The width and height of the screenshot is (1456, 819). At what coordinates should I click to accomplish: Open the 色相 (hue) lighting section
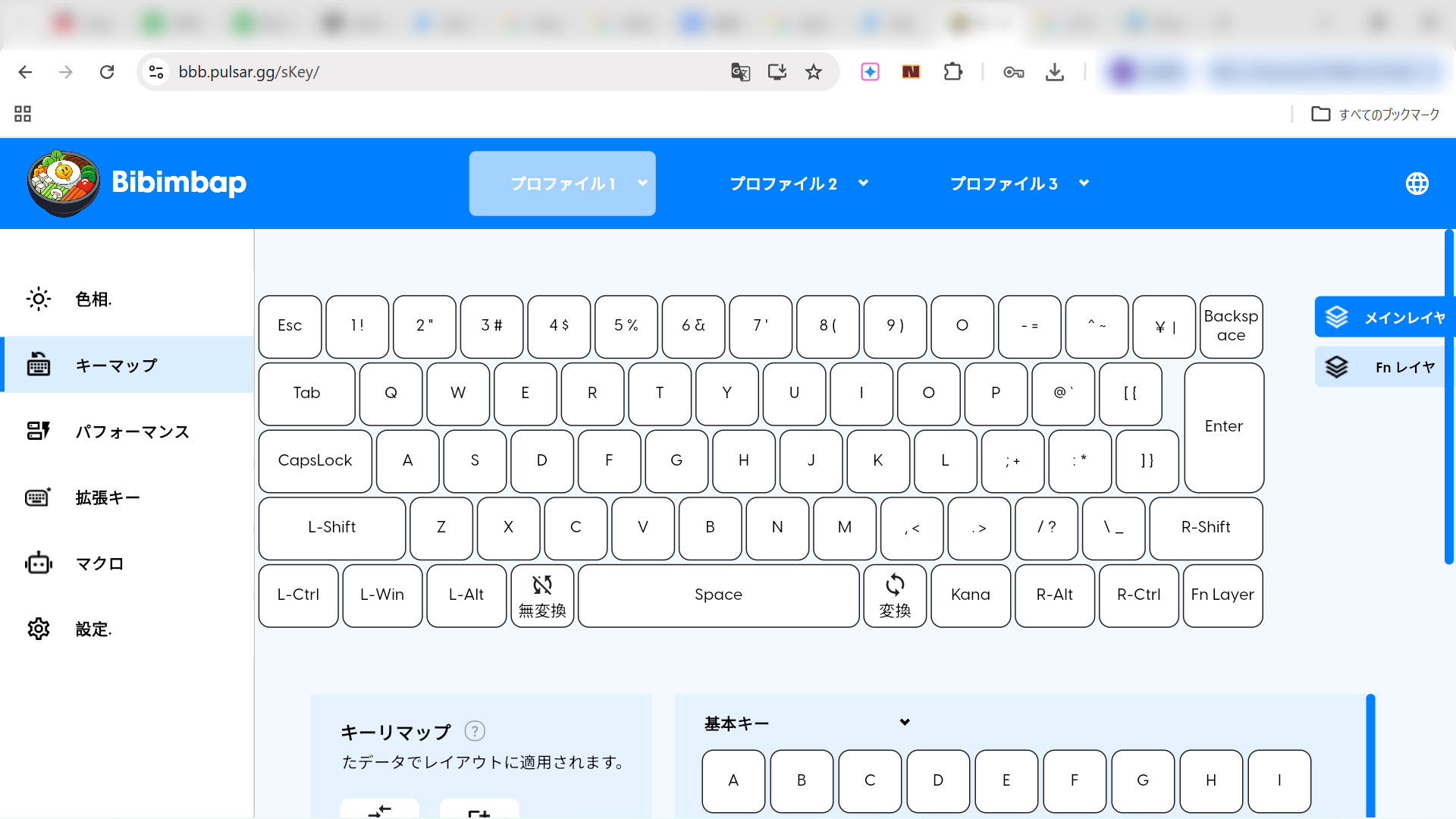[93, 300]
